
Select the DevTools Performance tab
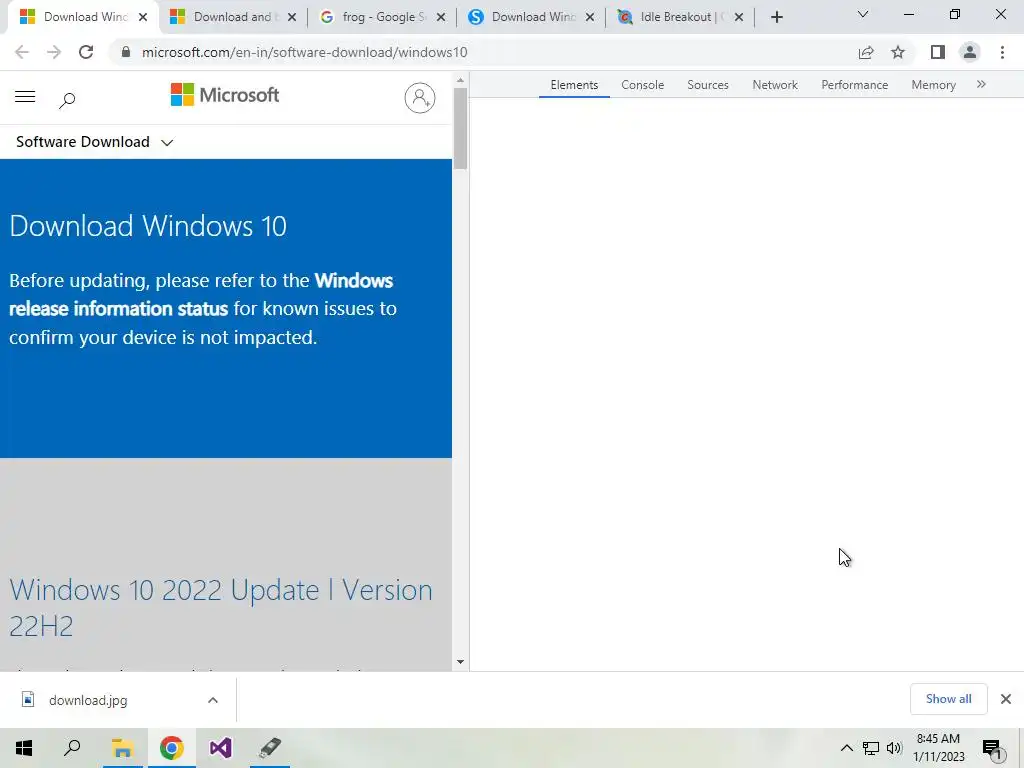pos(855,85)
